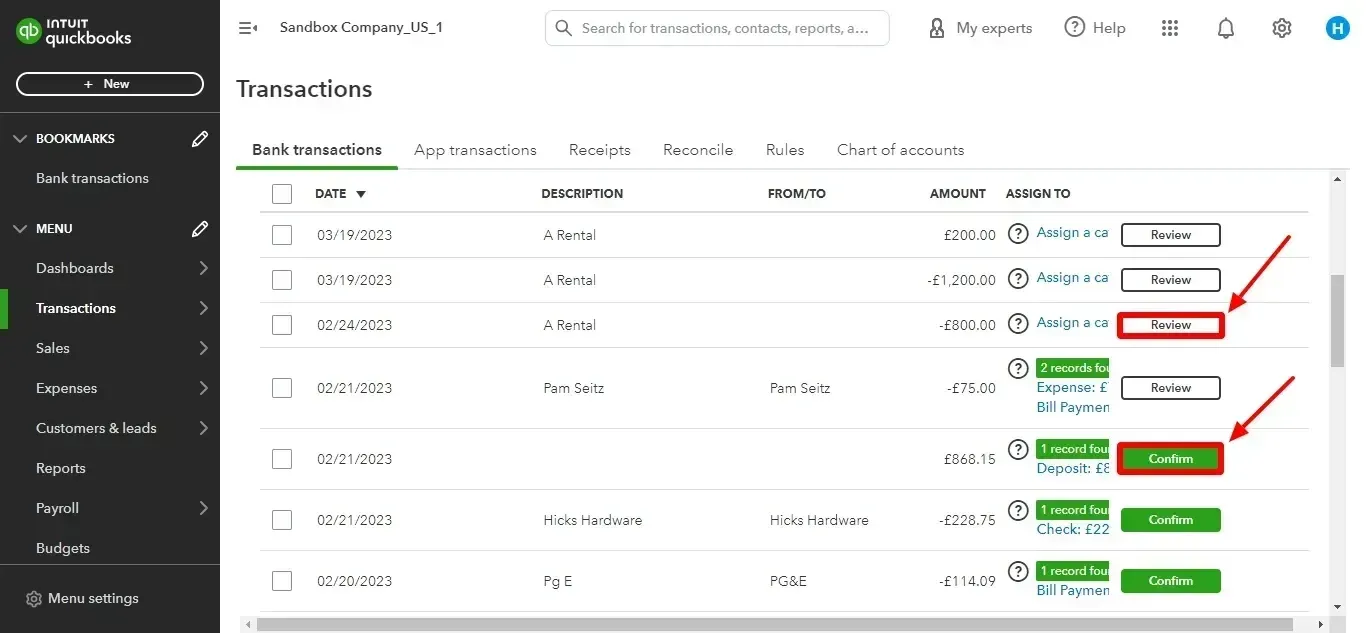Review the £200.00 A Rental transaction
Screen dimensions: 1366x633
1171,235
